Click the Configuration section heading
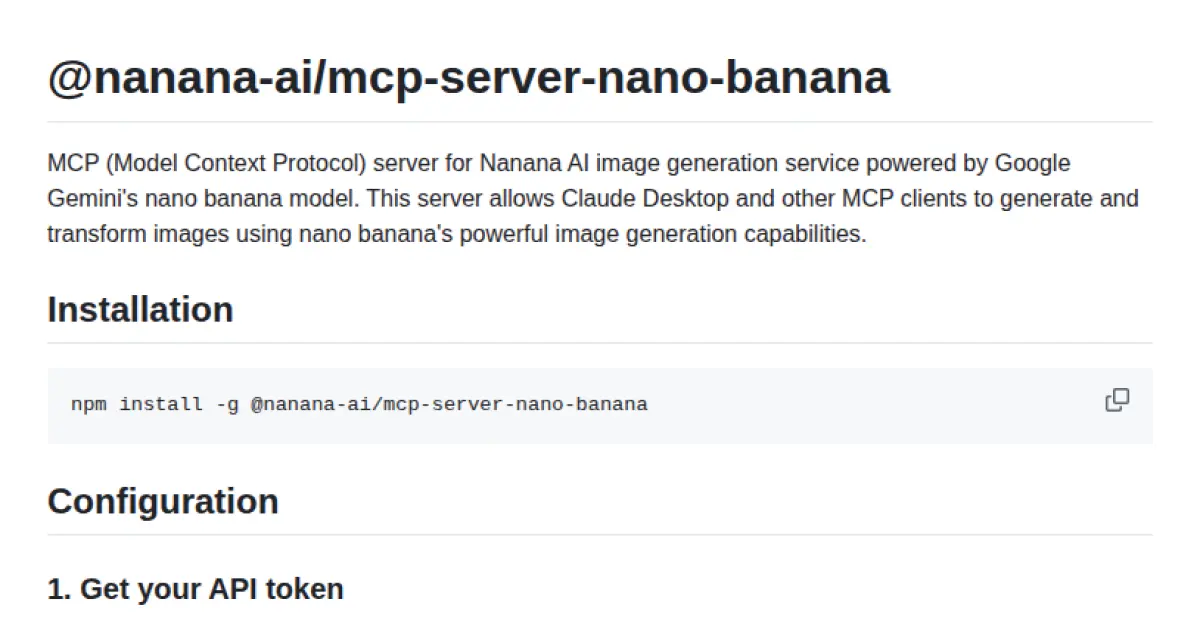 (x=162, y=501)
